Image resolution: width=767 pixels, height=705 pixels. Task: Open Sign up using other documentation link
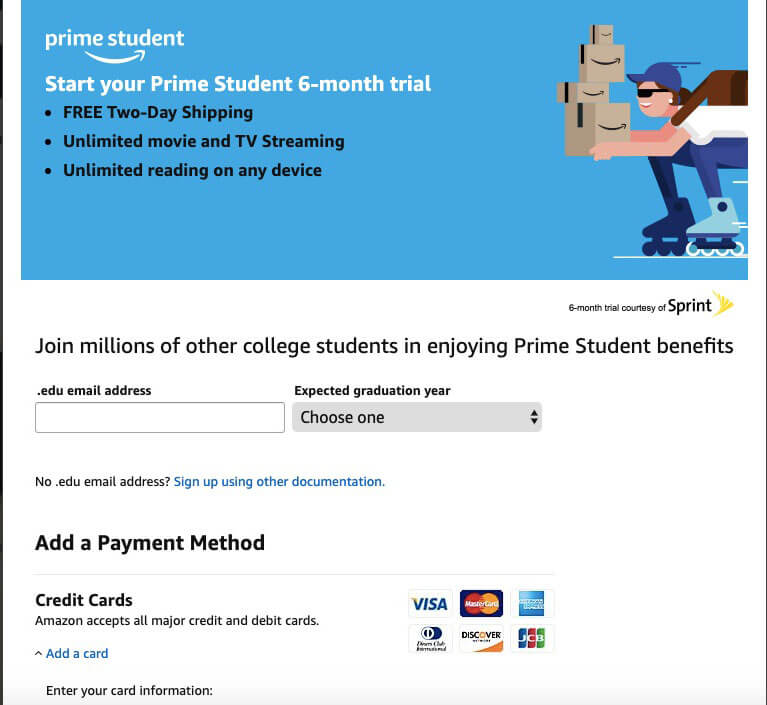coord(279,481)
